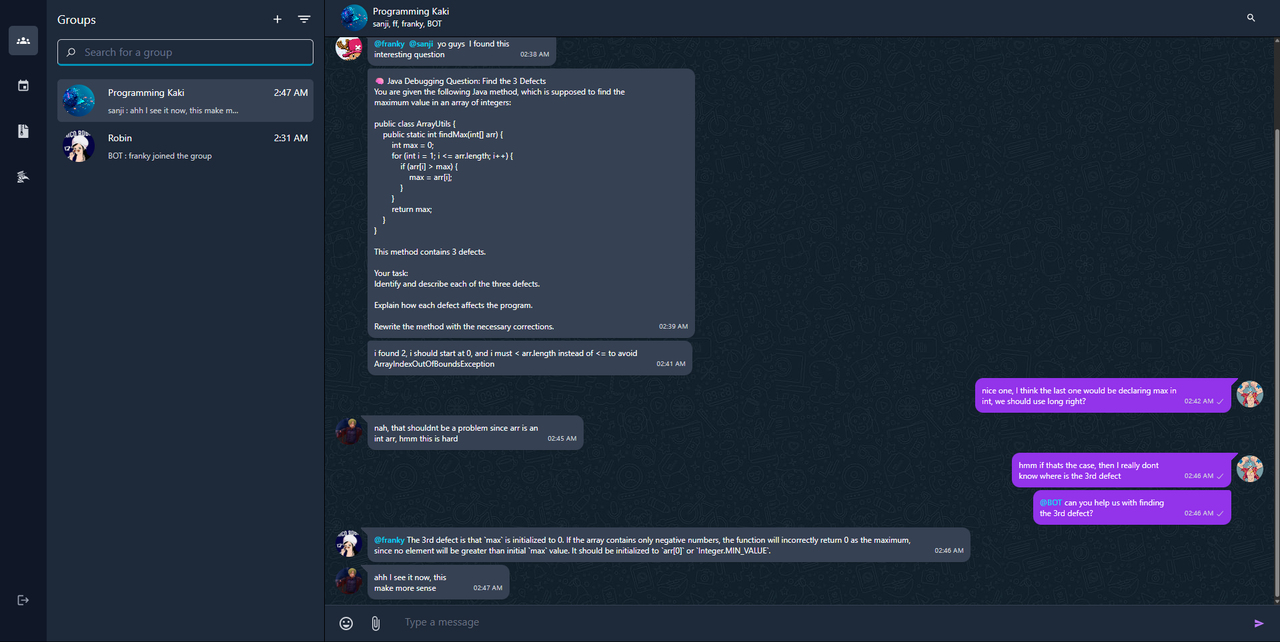Select the Programming Kaki group
Image resolution: width=1280 pixels, height=642 pixels.
click(x=185, y=101)
